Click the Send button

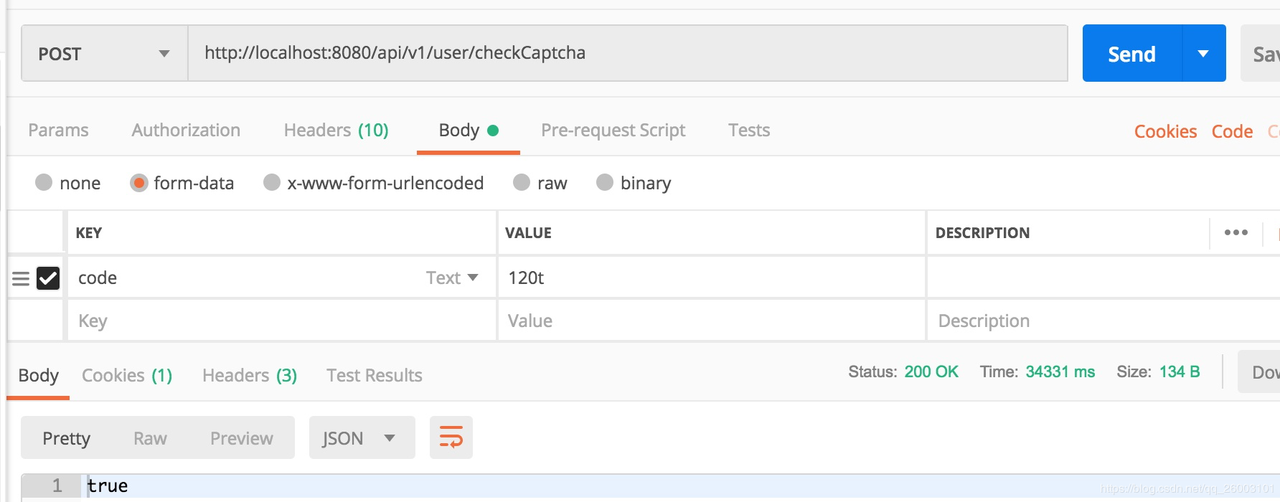pos(1131,54)
